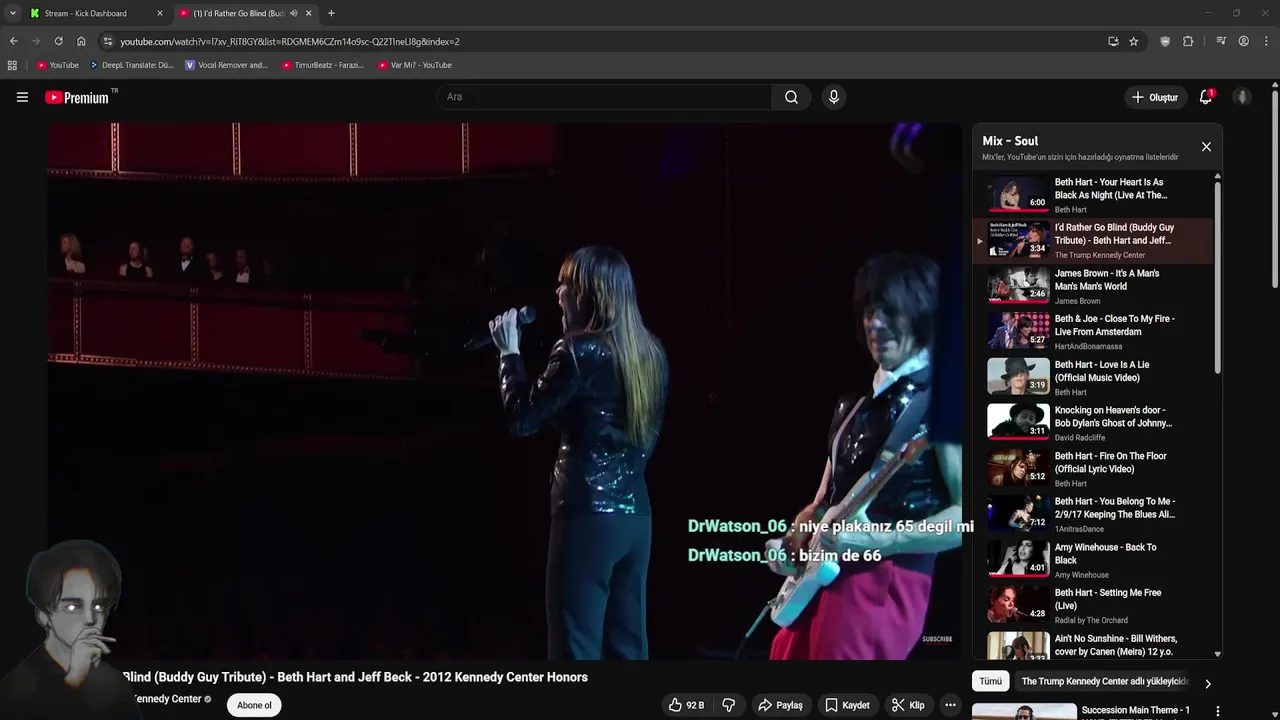The height and width of the screenshot is (720, 1280).
Task: Play Amy Winehouse - Back To Black
Action: click(x=1094, y=560)
